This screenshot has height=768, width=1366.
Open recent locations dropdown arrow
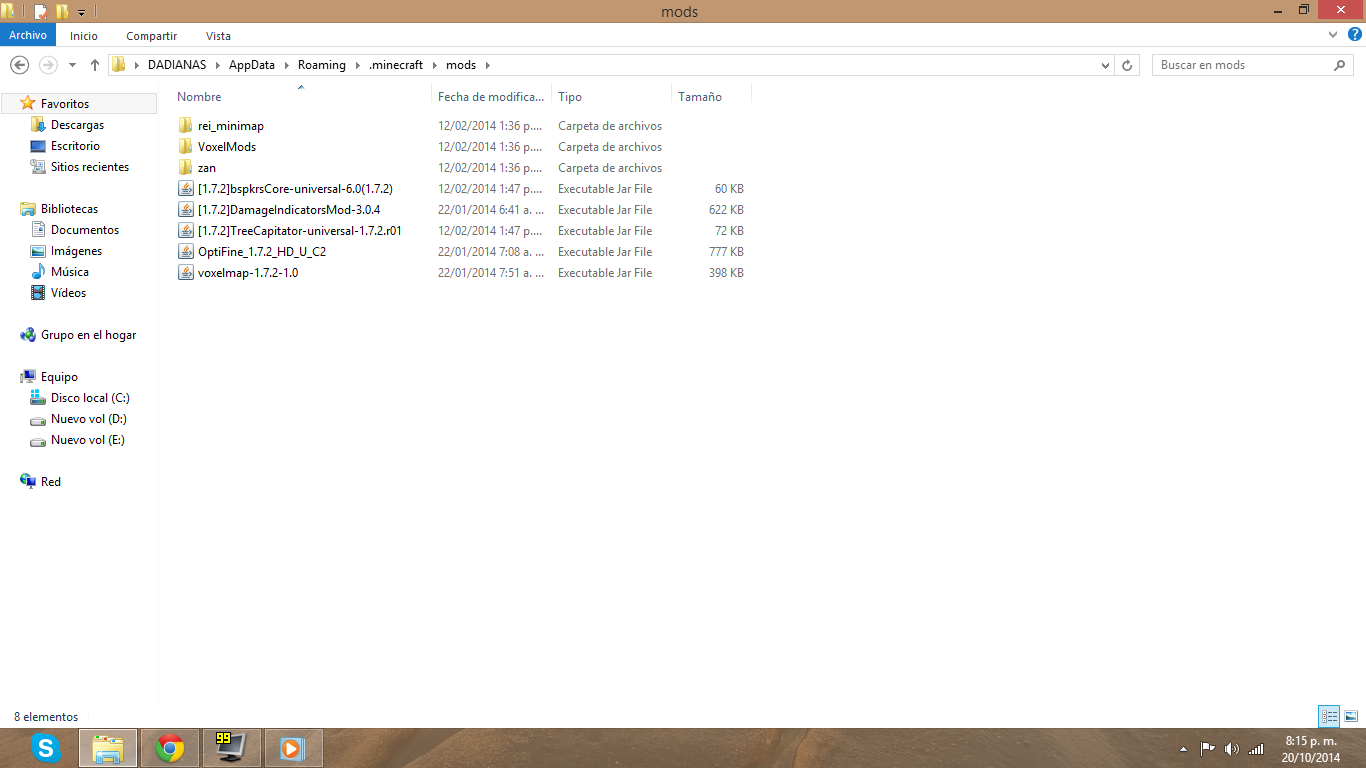click(72, 65)
